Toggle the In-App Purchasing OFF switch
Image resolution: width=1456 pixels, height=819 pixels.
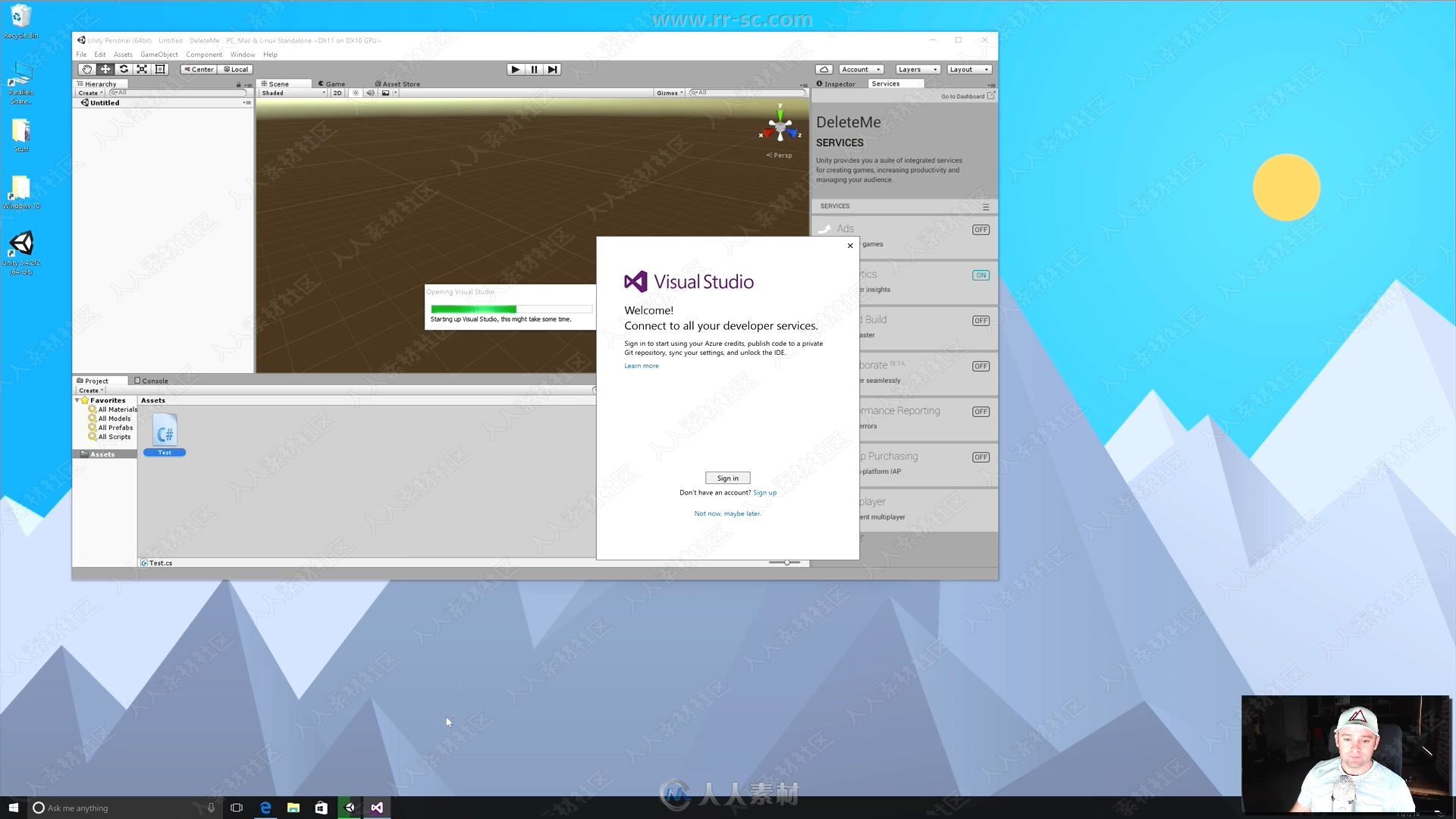[981, 457]
